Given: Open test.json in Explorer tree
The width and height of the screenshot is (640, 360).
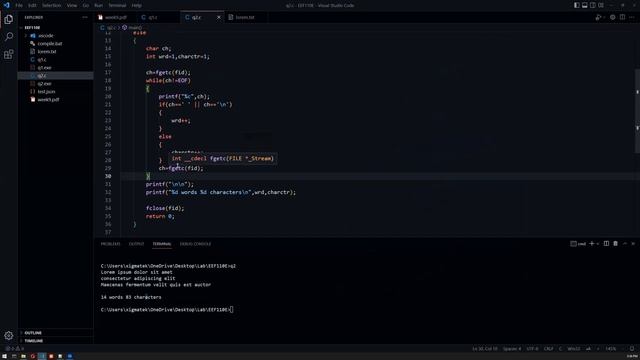Looking at the screenshot, I should (x=56, y=91).
